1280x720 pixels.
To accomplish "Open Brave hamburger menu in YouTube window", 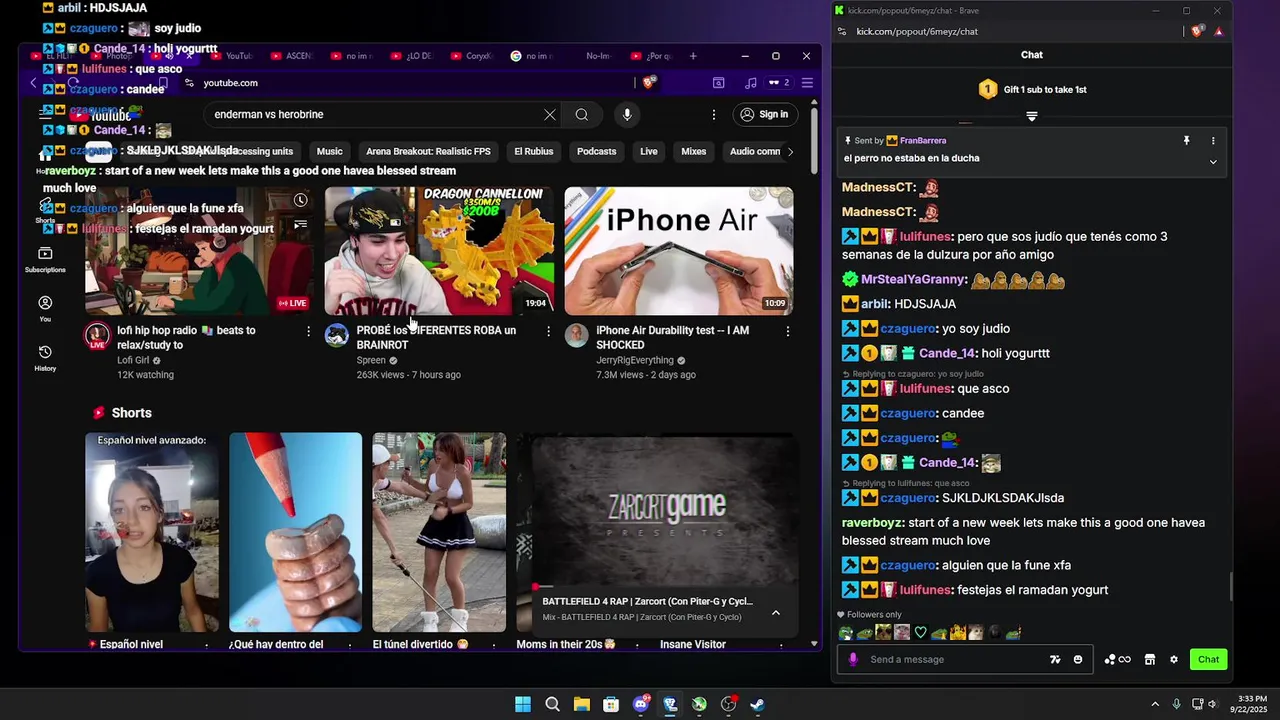I will 807,83.
